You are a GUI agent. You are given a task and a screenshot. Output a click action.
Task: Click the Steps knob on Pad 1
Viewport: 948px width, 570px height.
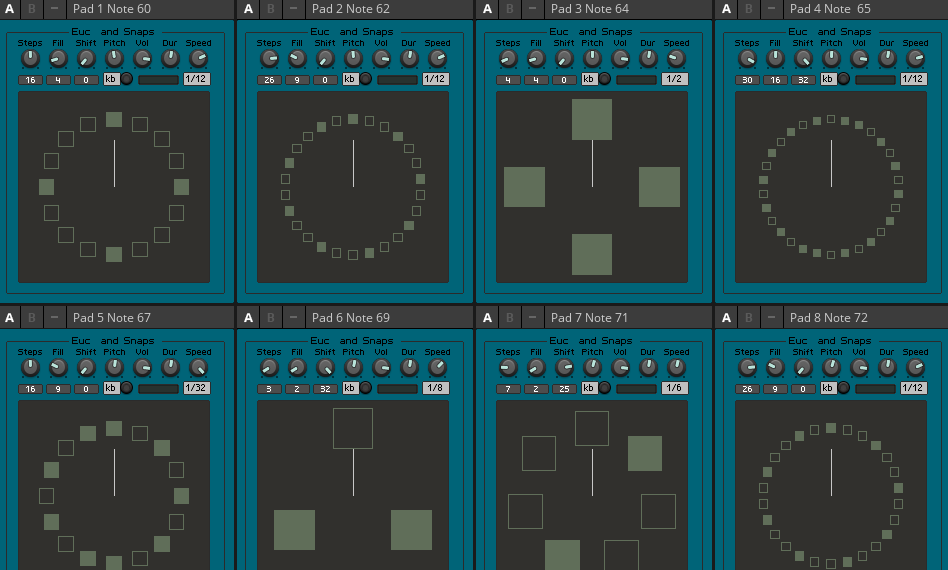(x=30, y=60)
